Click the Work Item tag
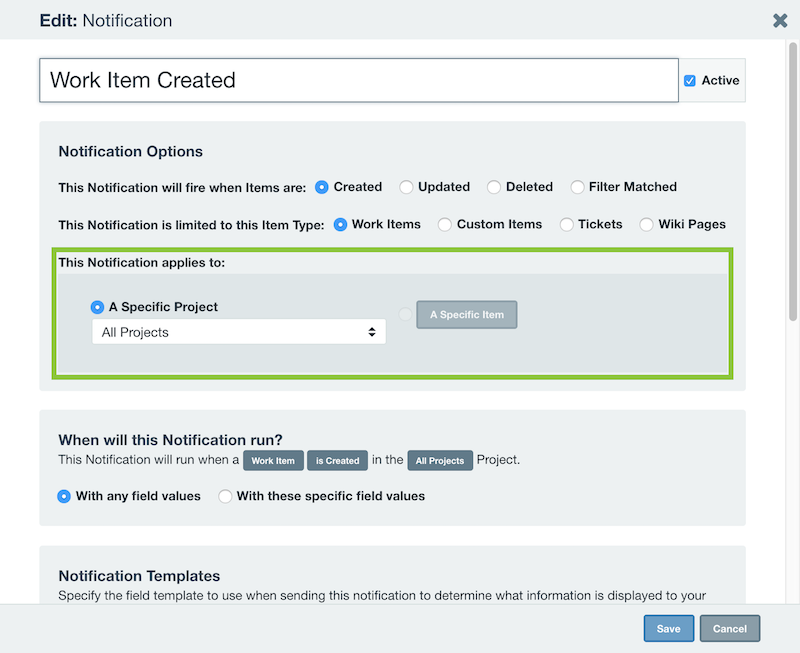The height and width of the screenshot is (653, 800). [x=273, y=461]
